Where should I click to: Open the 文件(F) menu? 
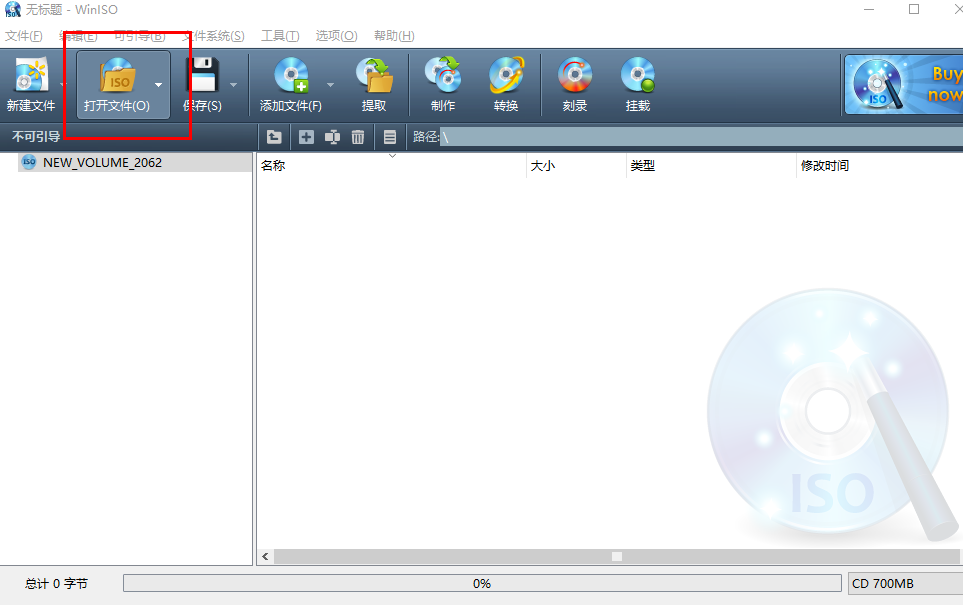pos(24,36)
